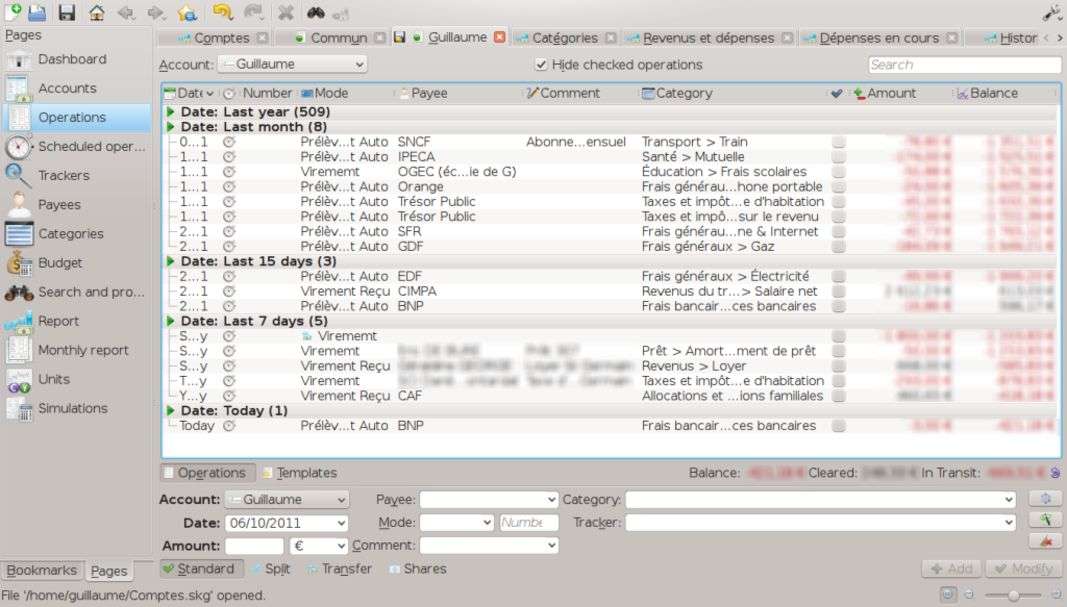Click the Home page toolbar icon
This screenshot has height=607, width=1067.
(x=97, y=13)
